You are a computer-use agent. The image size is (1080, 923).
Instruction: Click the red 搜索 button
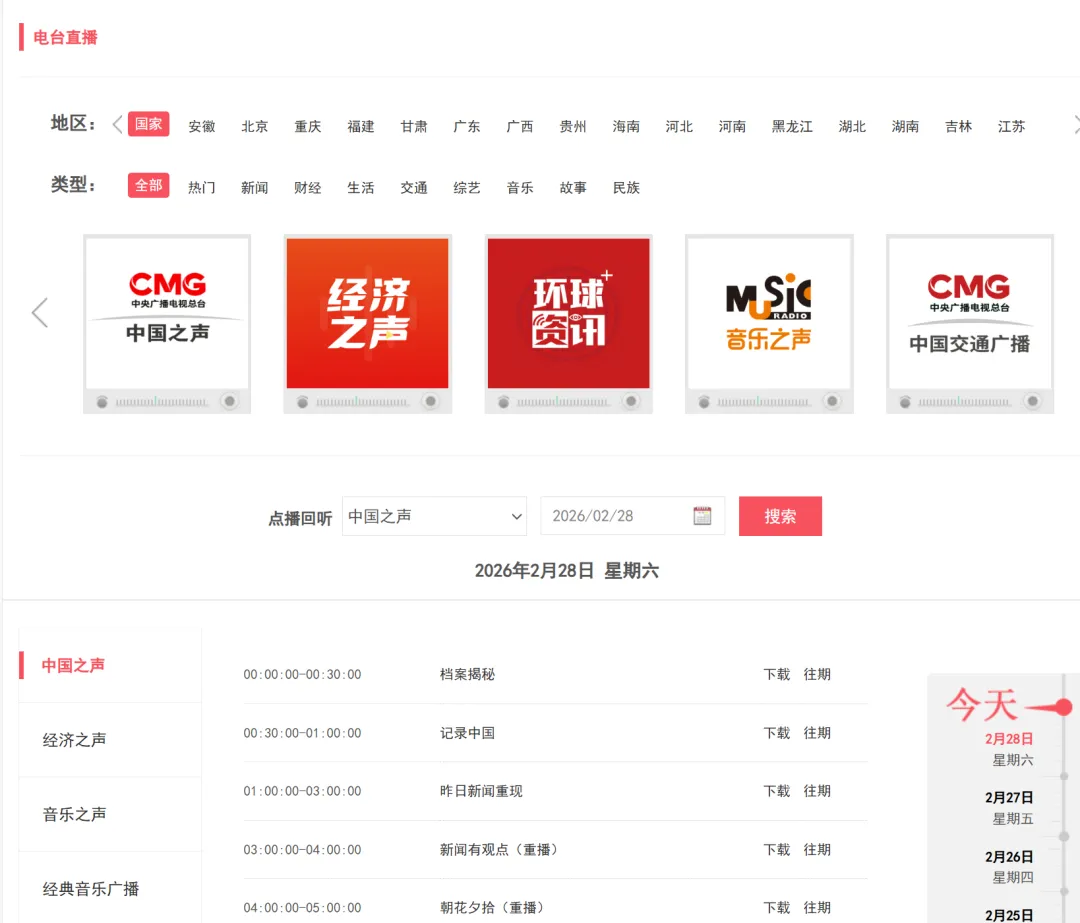tap(780, 516)
